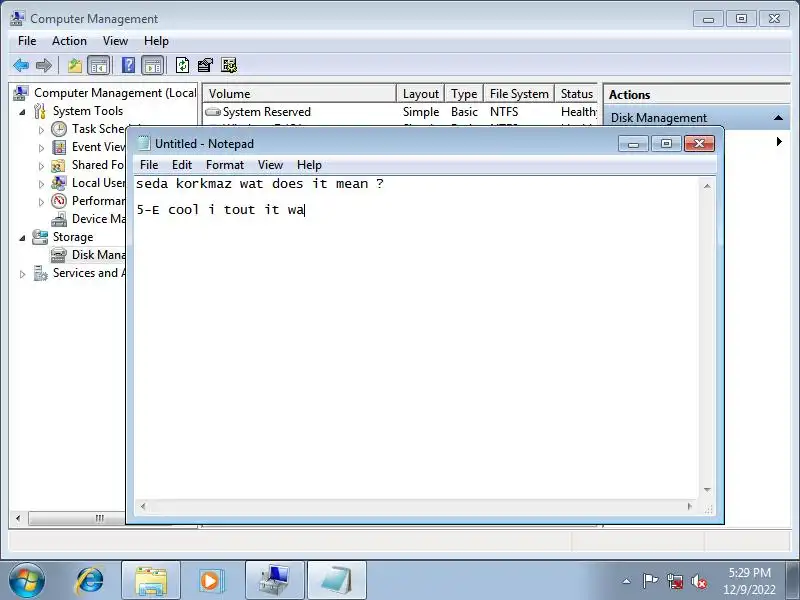Image resolution: width=800 pixels, height=600 pixels.
Task: Collapse the Storage tree node
Action: [22, 238]
